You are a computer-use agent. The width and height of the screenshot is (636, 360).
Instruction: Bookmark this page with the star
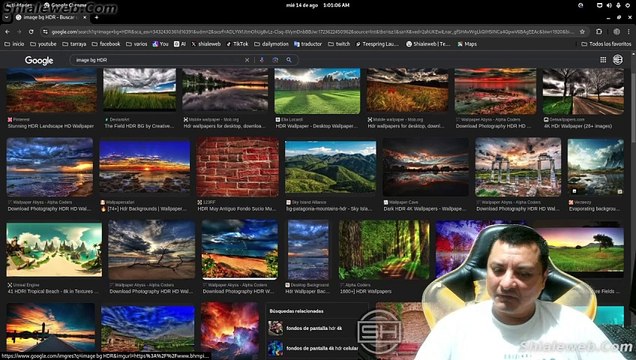pyautogui.click(x=582, y=32)
